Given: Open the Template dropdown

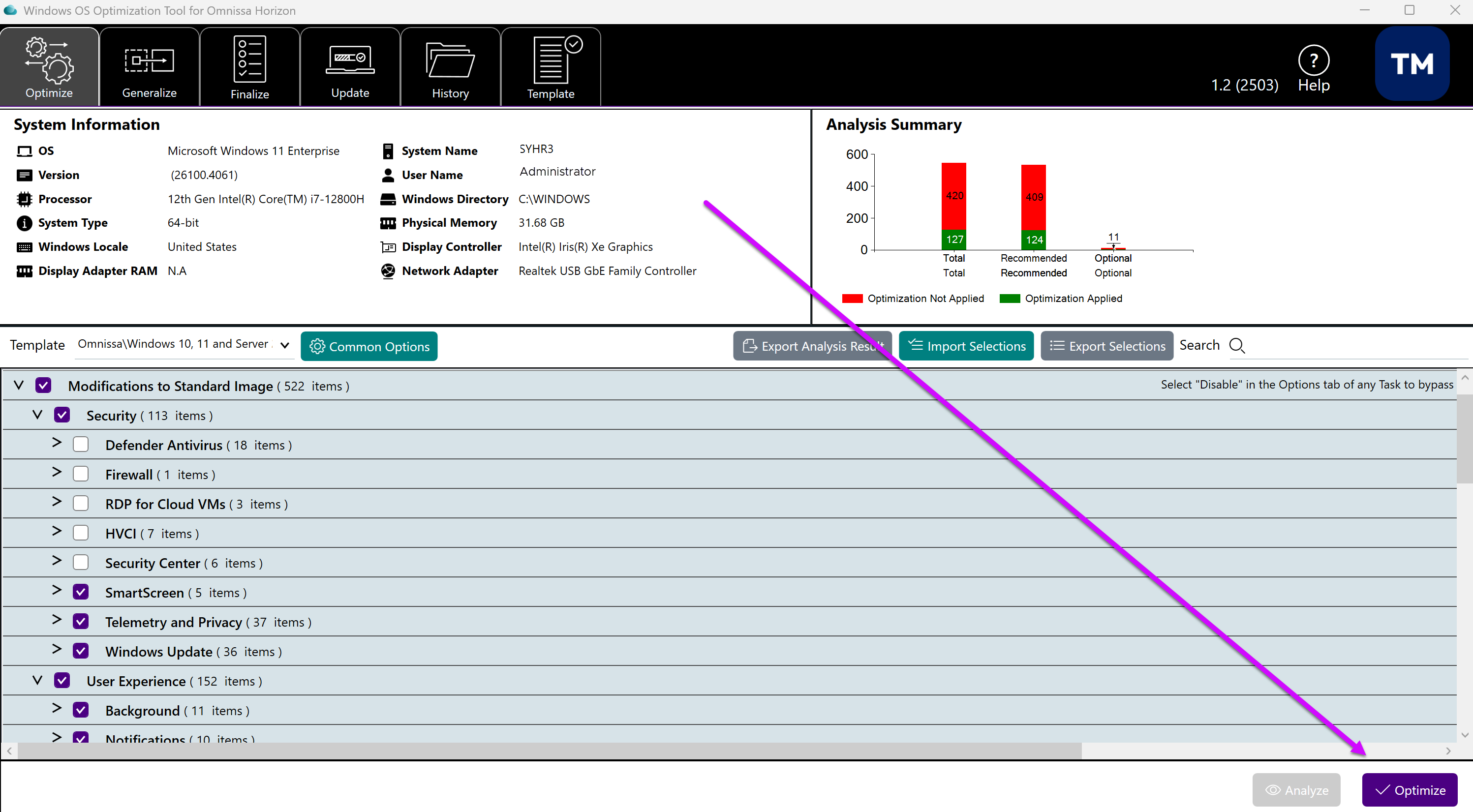Looking at the screenshot, I should pos(184,345).
